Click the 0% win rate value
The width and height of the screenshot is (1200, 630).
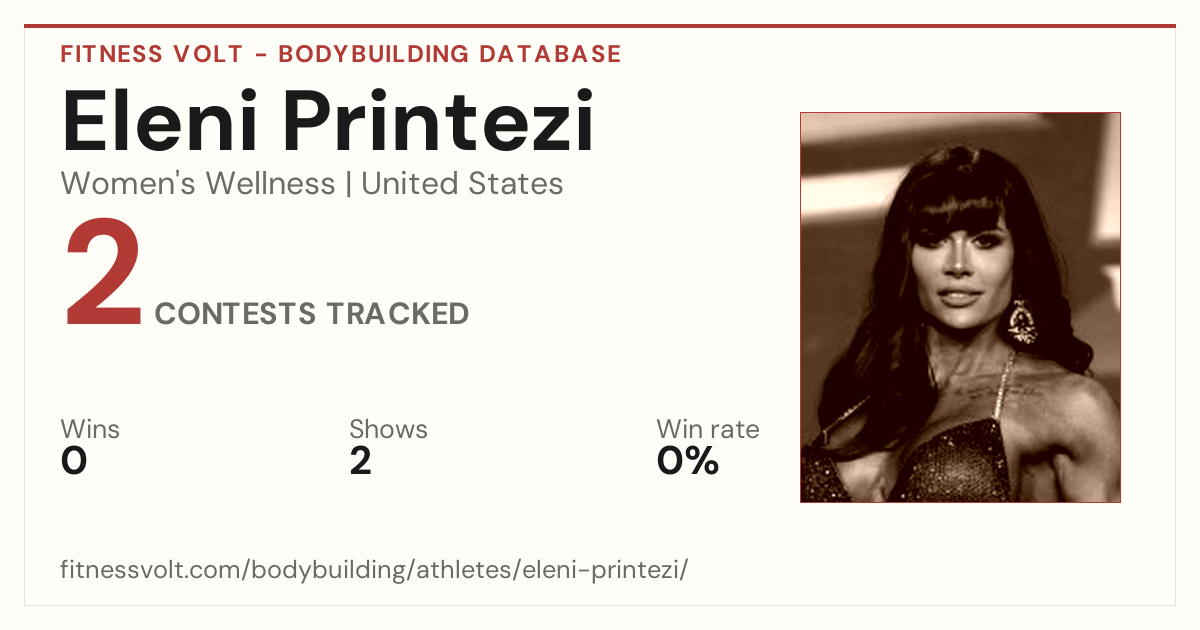tap(688, 461)
